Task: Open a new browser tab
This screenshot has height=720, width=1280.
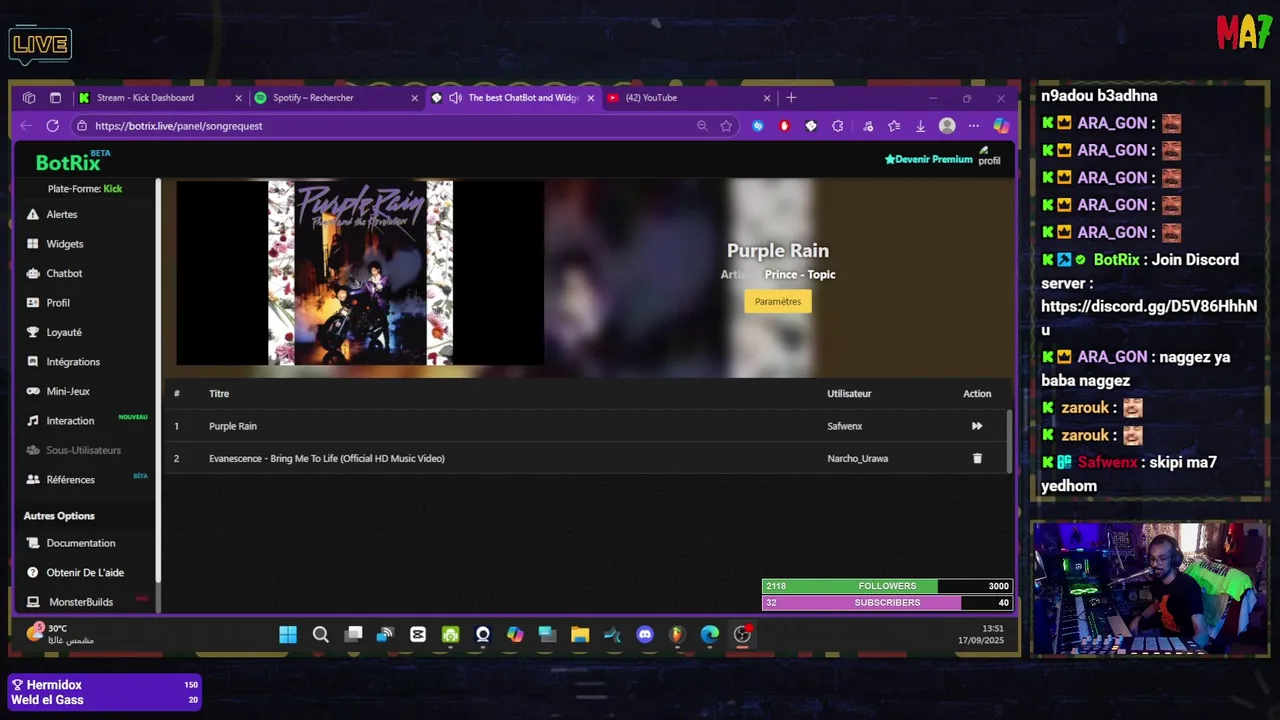Action: pos(791,98)
